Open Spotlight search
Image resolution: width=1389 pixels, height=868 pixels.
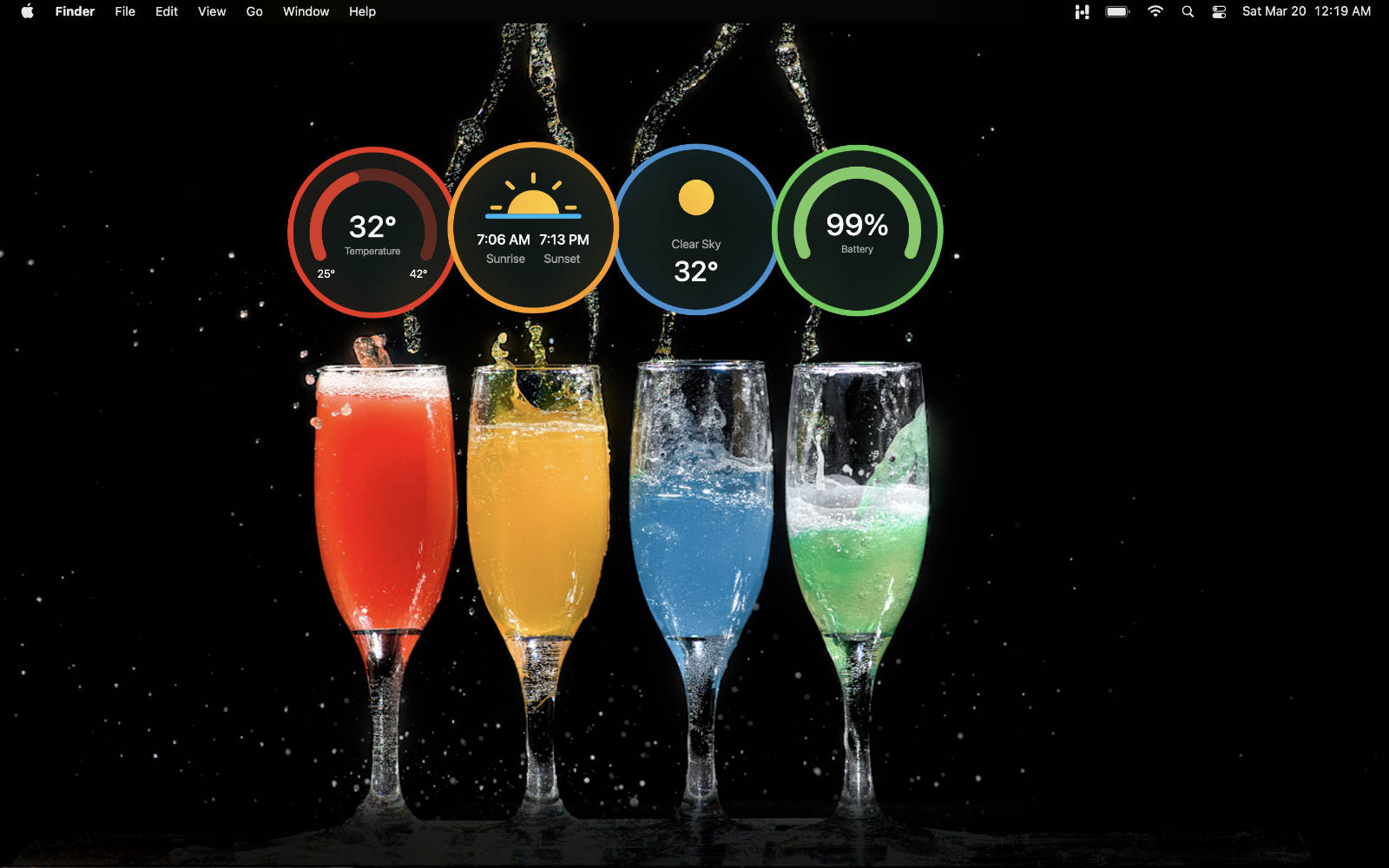1188,11
